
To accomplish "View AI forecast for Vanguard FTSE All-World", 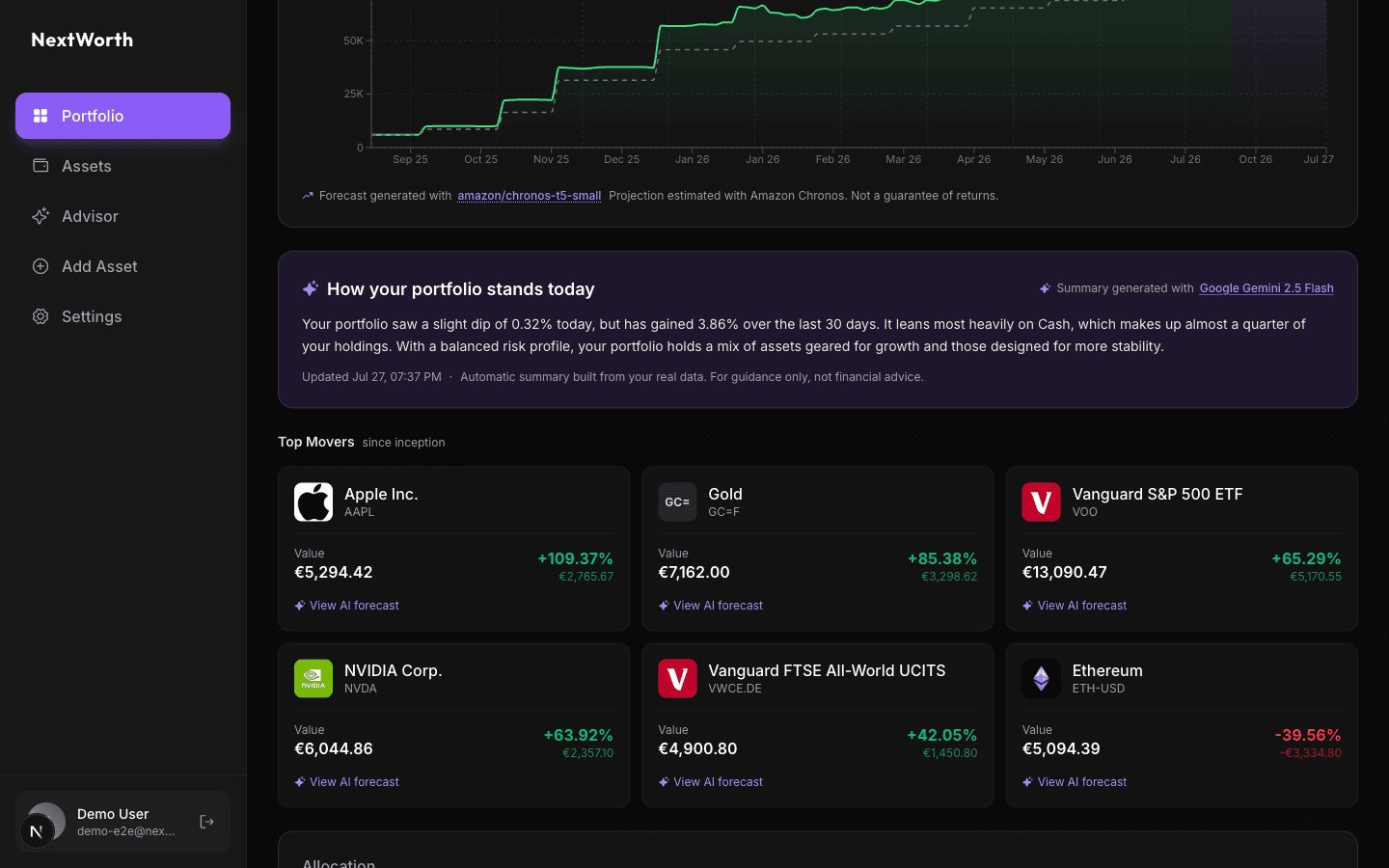I will pyautogui.click(x=710, y=782).
